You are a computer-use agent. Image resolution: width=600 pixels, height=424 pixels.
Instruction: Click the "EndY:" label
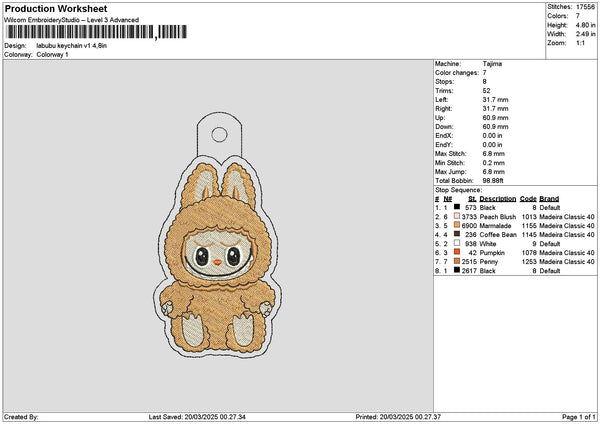[x=444, y=145]
